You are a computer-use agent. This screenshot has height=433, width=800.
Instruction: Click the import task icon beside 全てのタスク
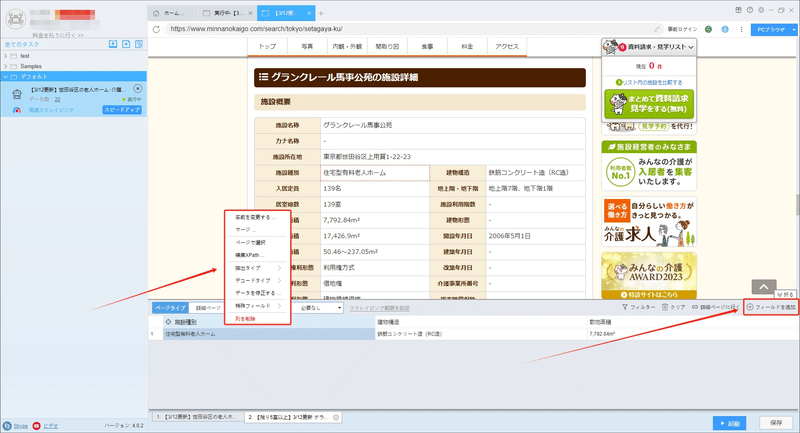point(113,44)
